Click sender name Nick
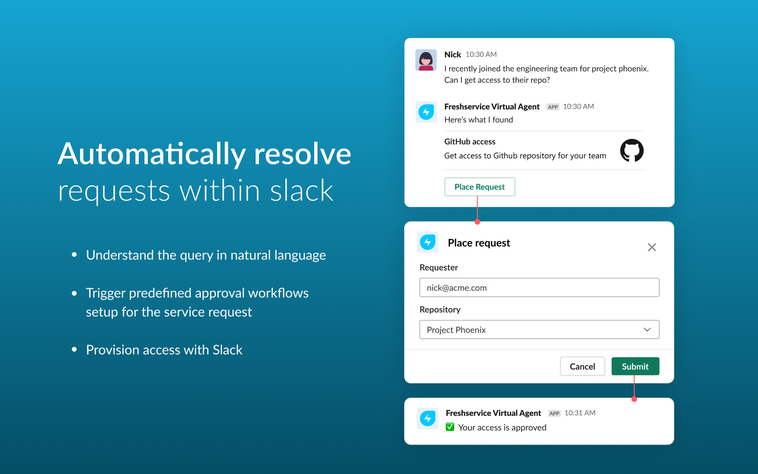The width and height of the screenshot is (758, 474). [452, 54]
